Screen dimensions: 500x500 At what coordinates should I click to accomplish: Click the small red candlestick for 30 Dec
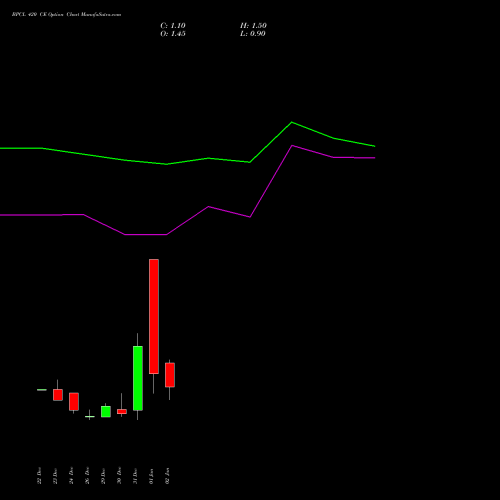[x=122, y=411]
